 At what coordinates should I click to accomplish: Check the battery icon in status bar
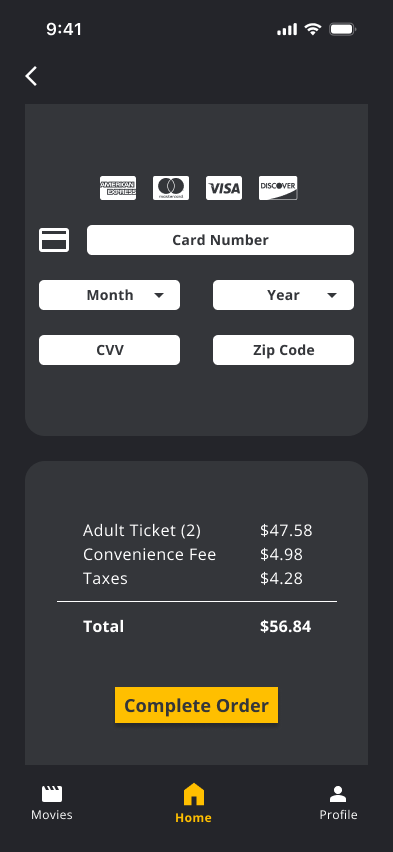point(342,29)
